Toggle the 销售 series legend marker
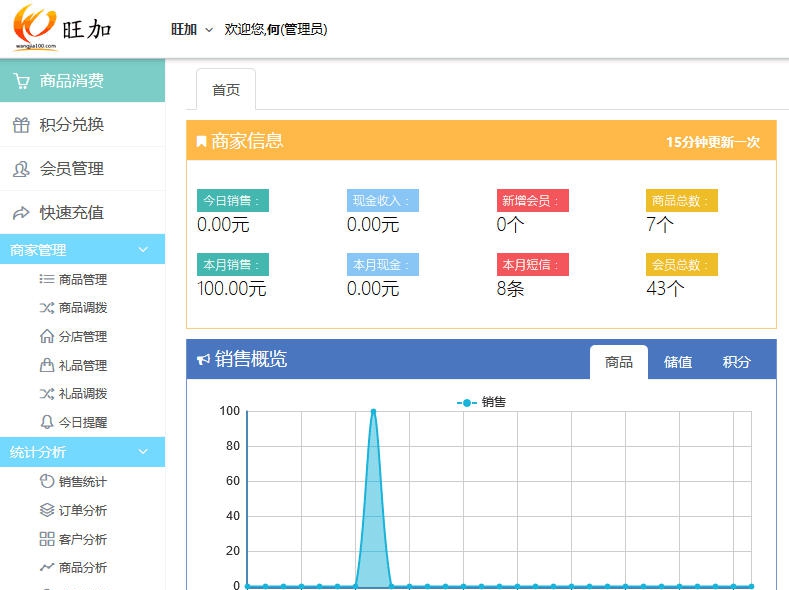 [466, 403]
